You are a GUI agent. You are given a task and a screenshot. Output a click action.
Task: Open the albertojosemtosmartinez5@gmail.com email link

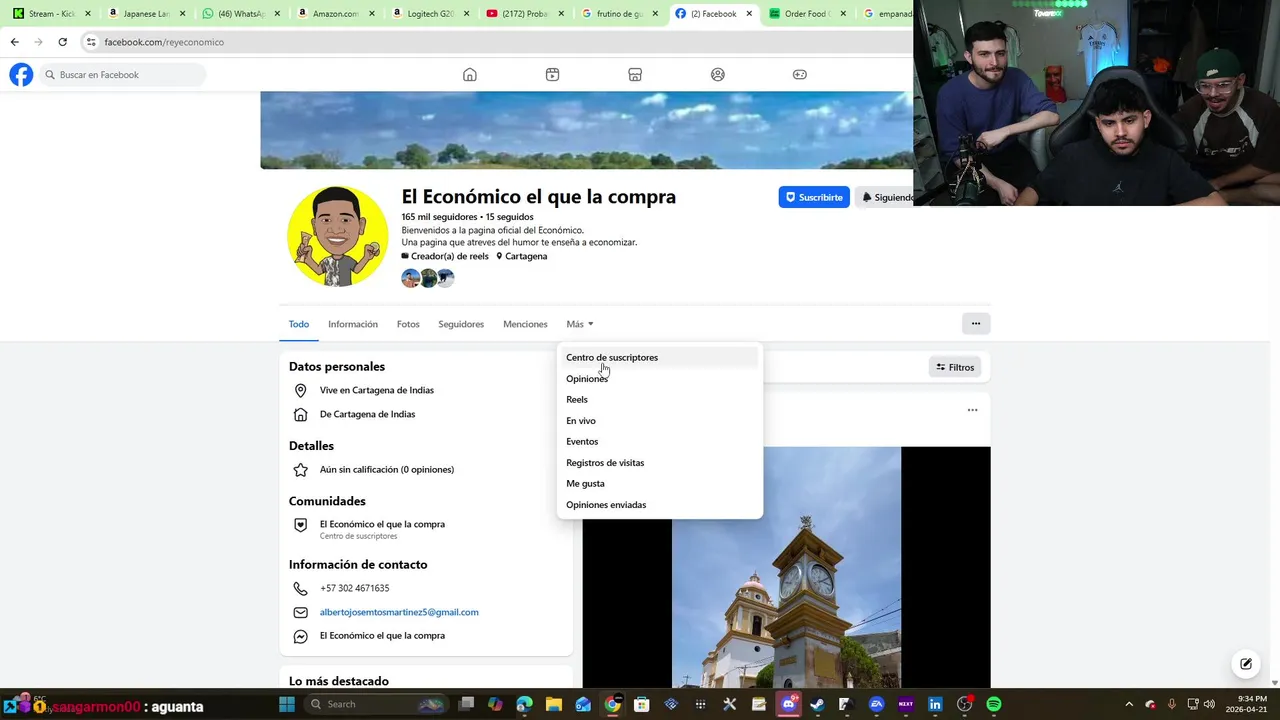point(399,612)
